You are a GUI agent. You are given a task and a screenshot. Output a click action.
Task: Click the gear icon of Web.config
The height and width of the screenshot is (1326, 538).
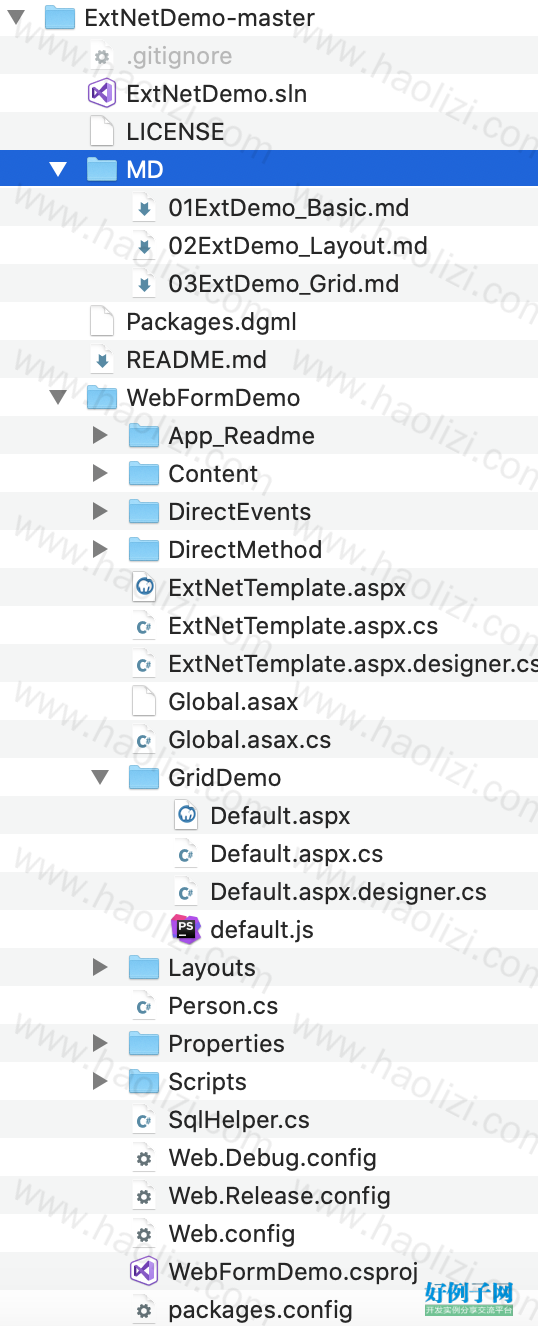coord(144,1234)
